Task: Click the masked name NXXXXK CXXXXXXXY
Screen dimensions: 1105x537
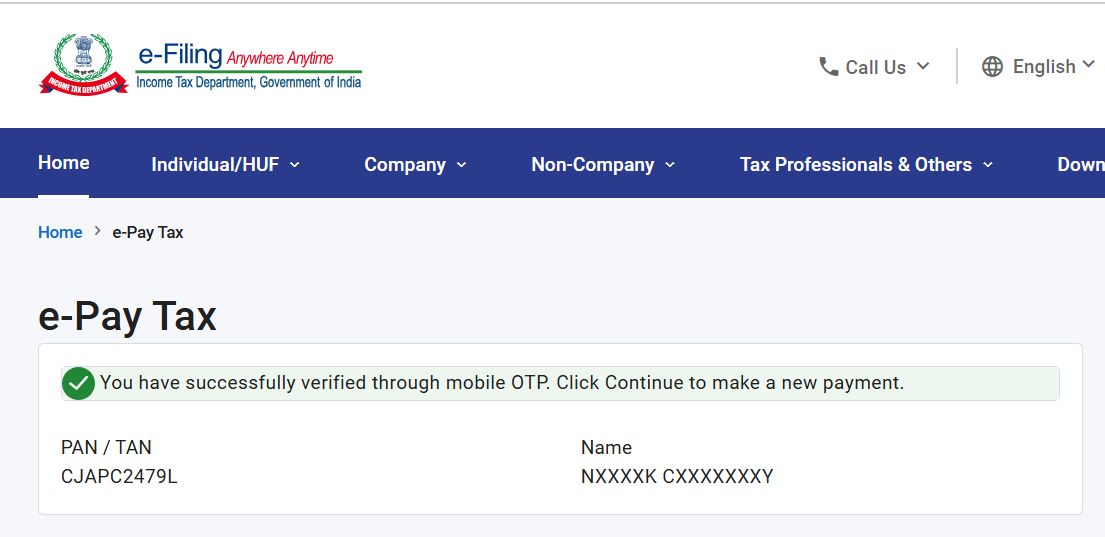Action: click(677, 477)
